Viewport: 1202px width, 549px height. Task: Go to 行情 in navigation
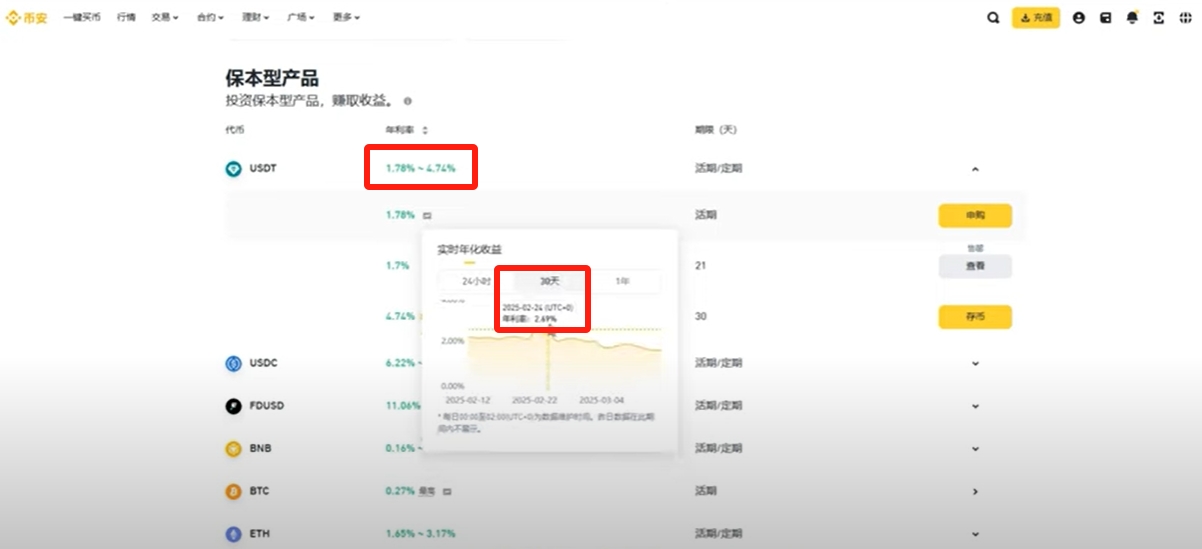point(126,17)
